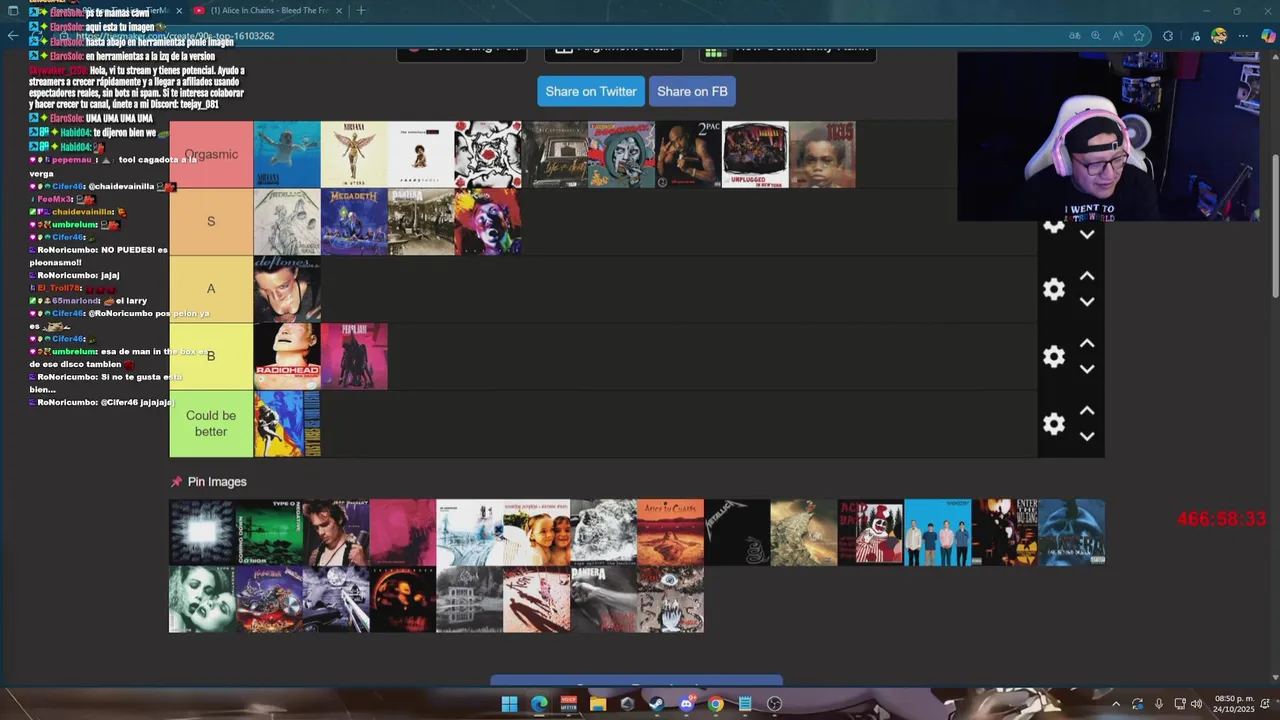The height and width of the screenshot is (720, 1280).
Task: Click the Share on Twitter button
Action: tap(591, 91)
